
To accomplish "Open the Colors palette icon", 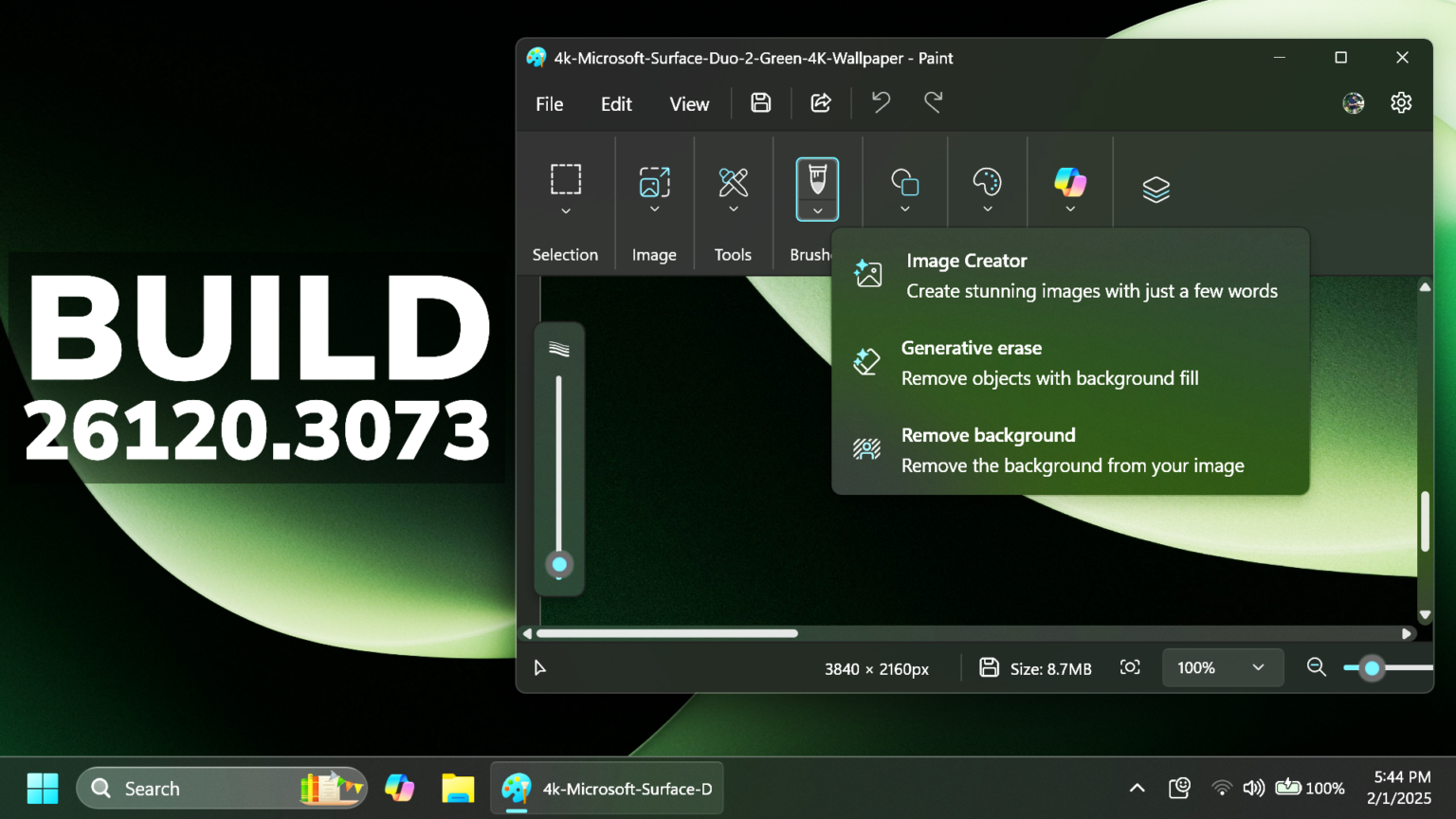I will point(987,181).
